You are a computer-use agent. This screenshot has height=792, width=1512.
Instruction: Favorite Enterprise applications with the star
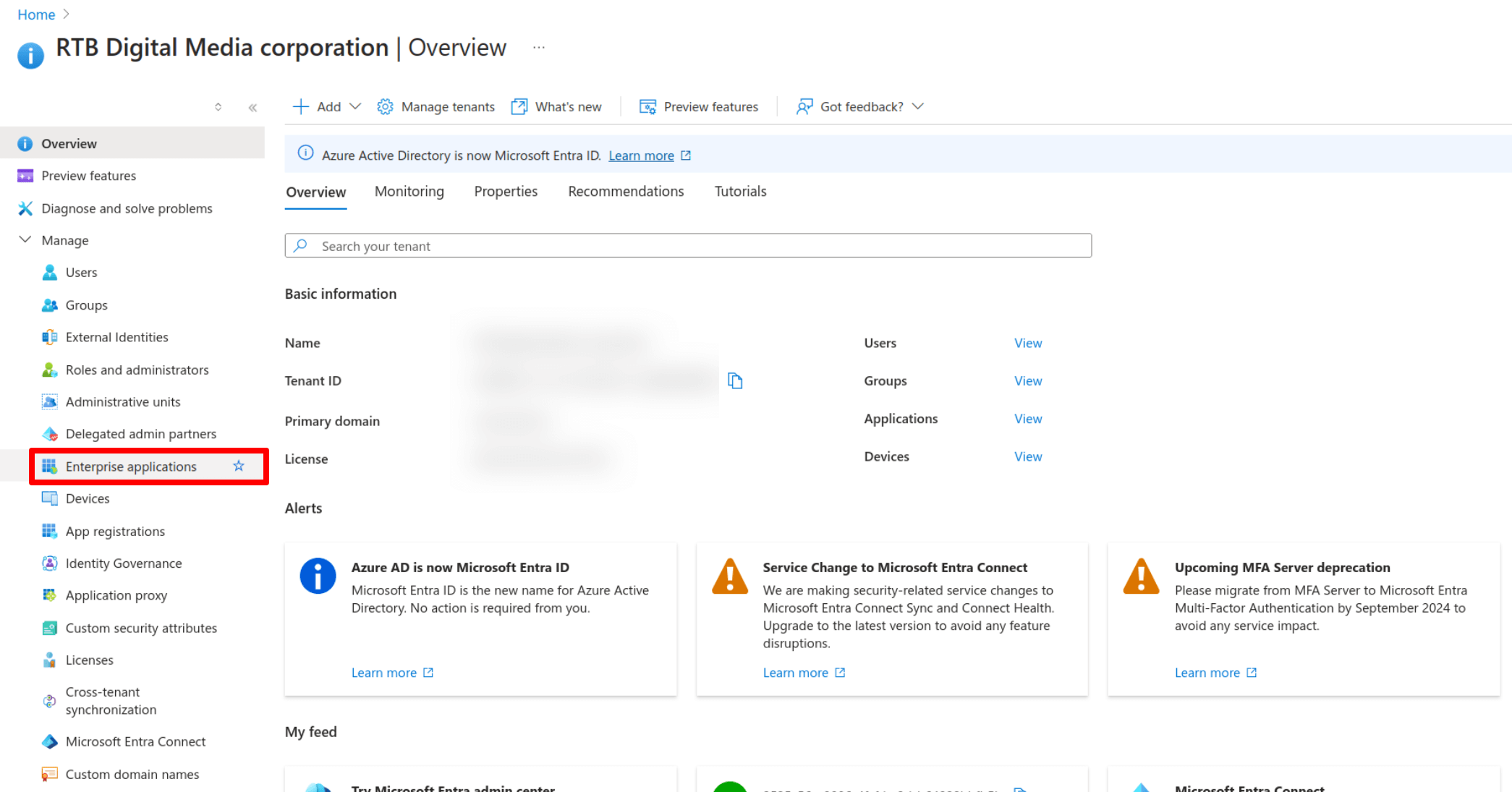[239, 467]
